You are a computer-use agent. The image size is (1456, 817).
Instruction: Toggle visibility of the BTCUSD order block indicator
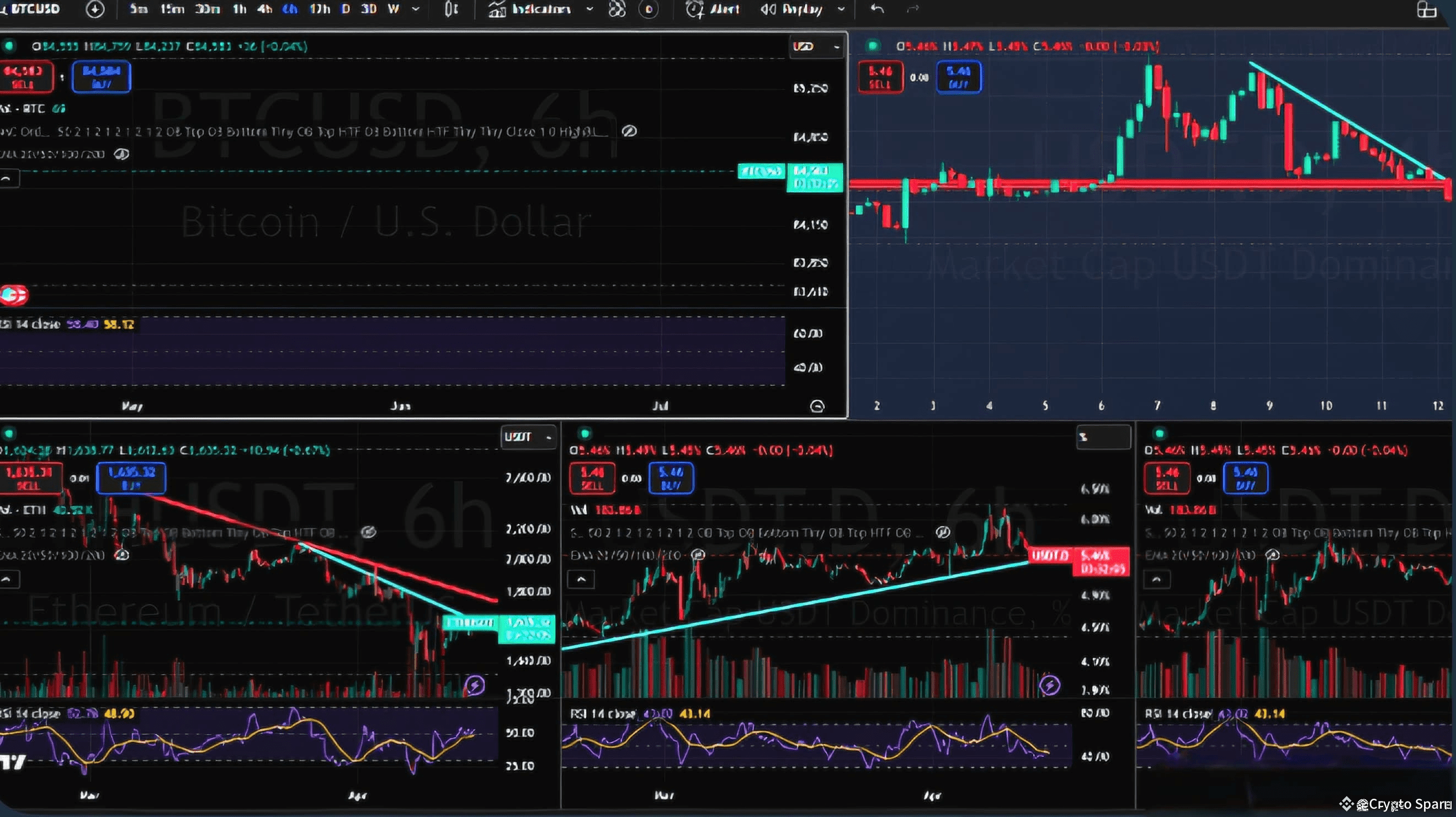pos(629,131)
